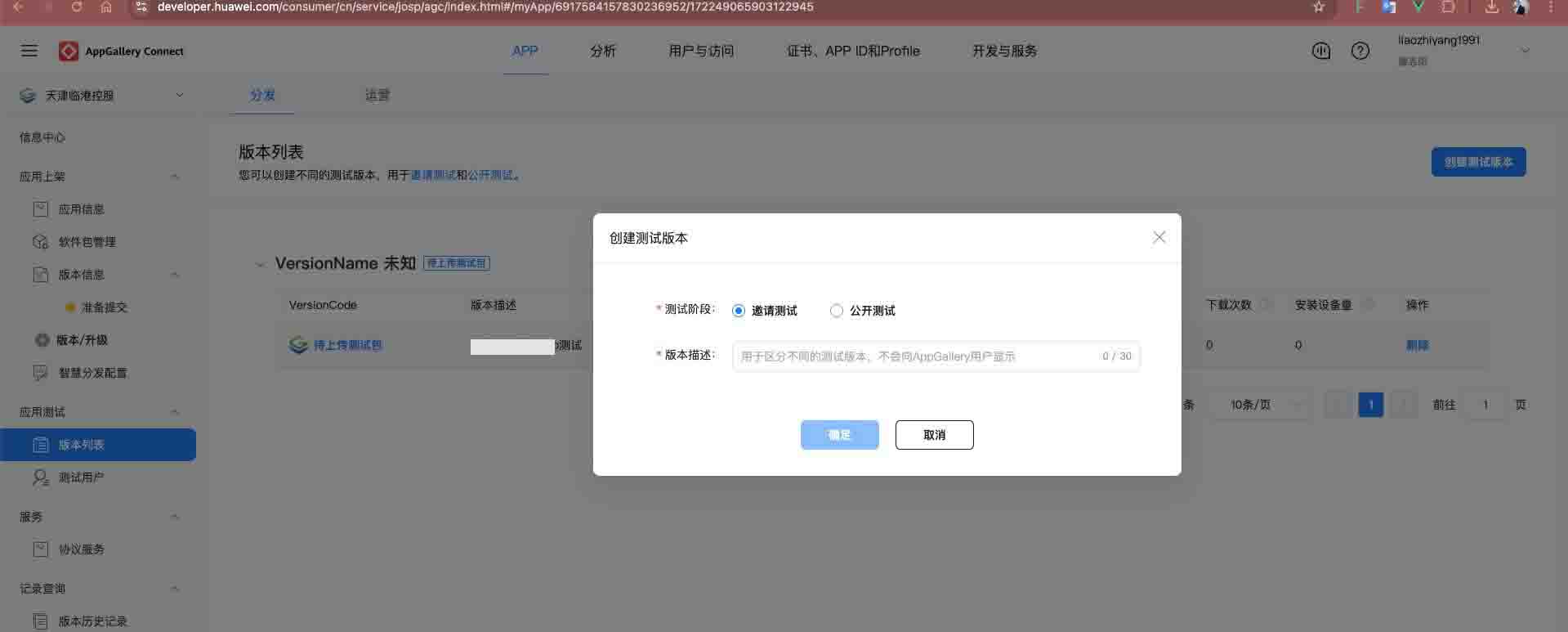
Task: Click the 取消 button in dialog
Action: point(934,435)
